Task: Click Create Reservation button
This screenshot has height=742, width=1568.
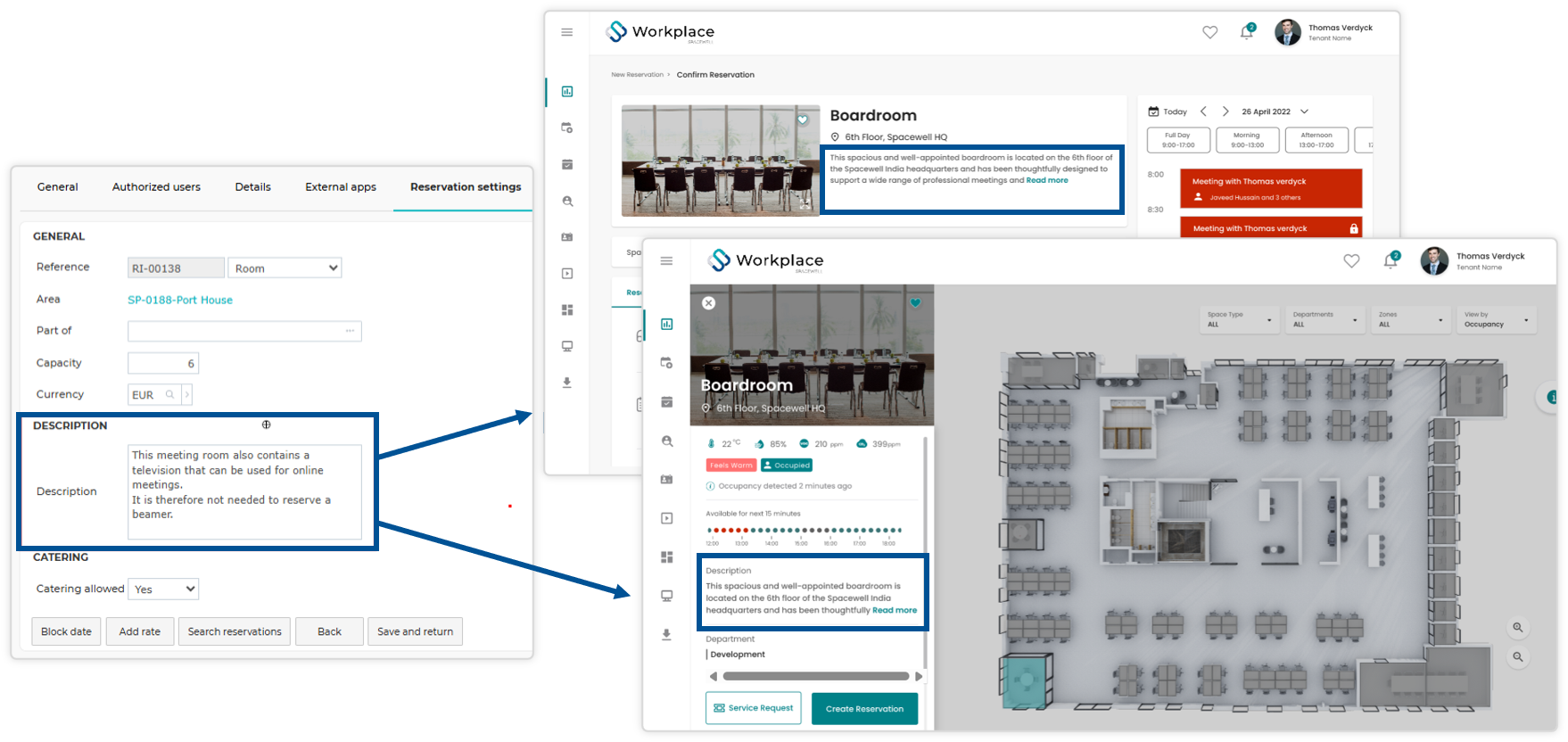Action: pyautogui.click(x=864, y=708)
